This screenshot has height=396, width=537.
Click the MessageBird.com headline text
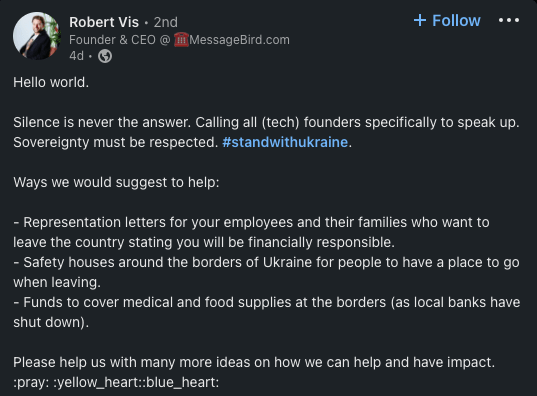coord(239,40)
